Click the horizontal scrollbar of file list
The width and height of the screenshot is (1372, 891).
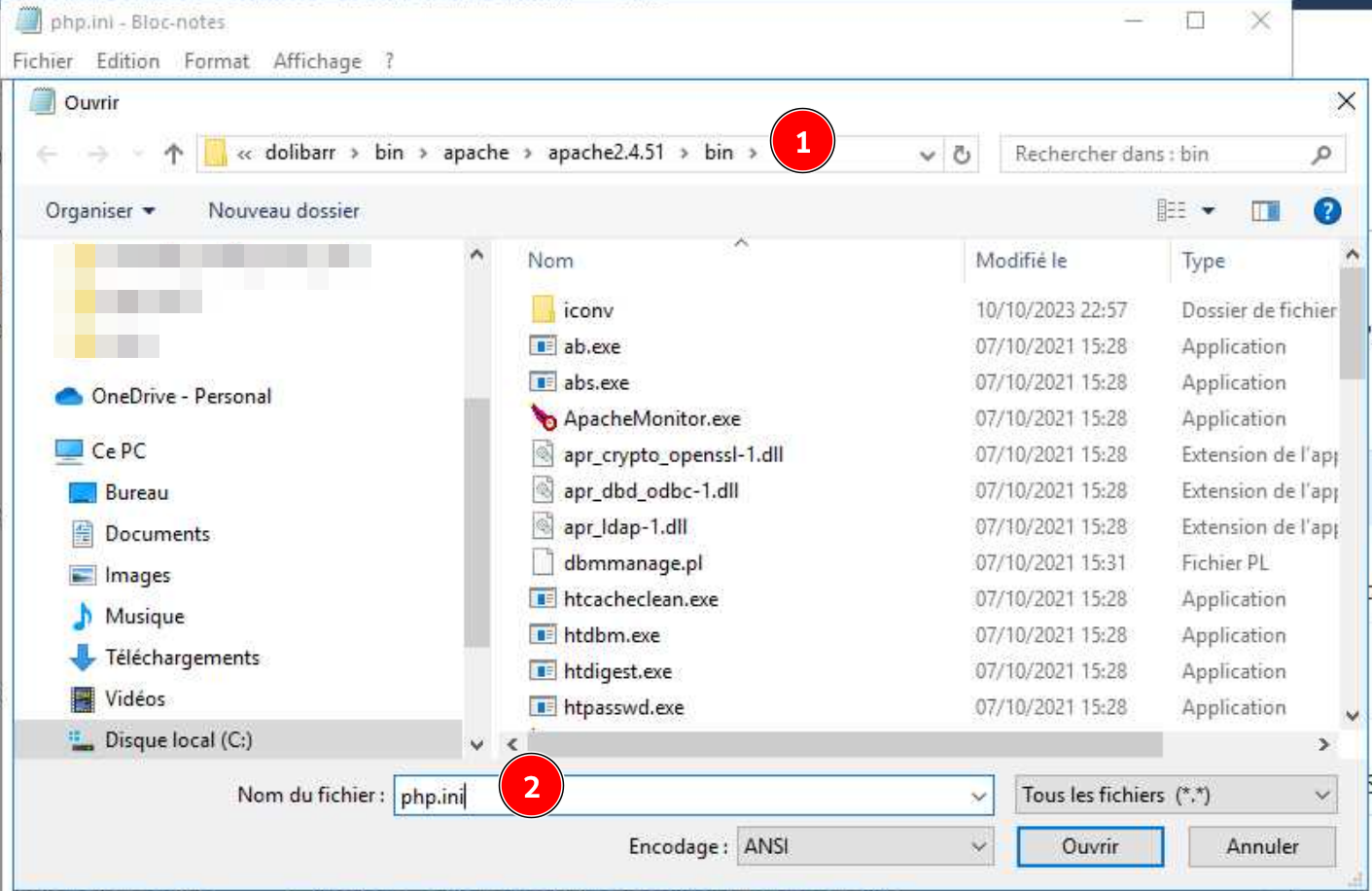click(843, 744)
